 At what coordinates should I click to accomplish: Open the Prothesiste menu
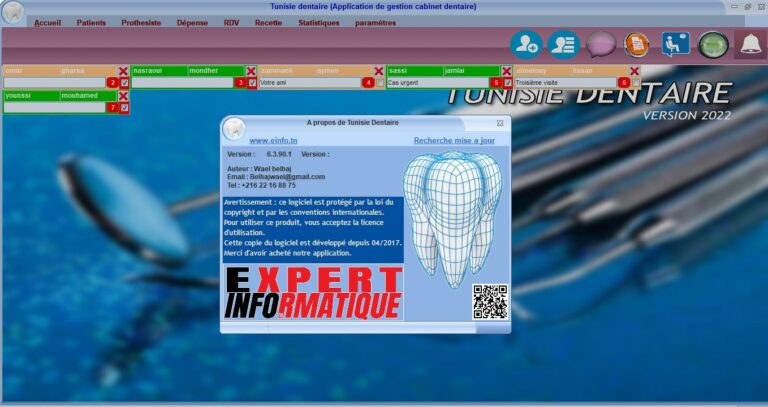click(x=141, y=23)
